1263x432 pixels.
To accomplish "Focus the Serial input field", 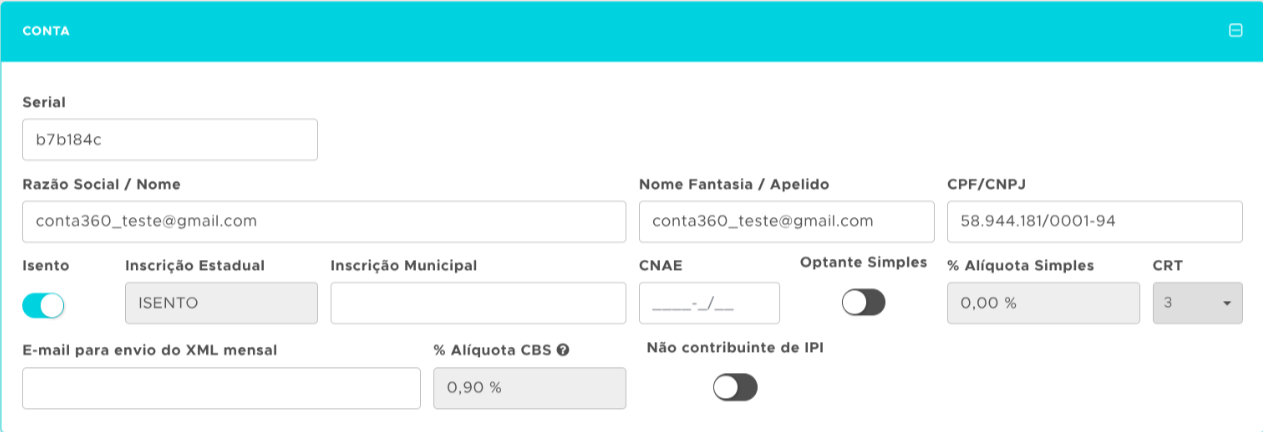I will 169,140.
